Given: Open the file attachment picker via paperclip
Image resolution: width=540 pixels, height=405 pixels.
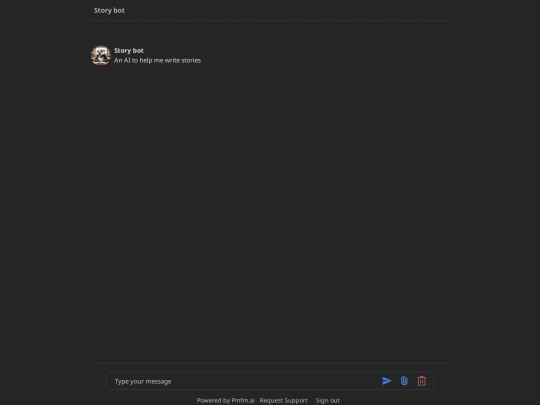Looking at the screenshot, I should click(404, 381).
